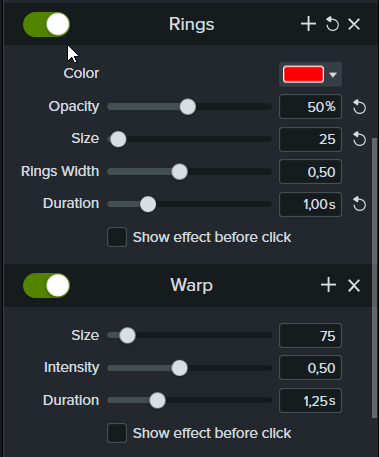Click the Warp Duration field showing 1,25s
This screenshot has height=457, width=379.
310,401
